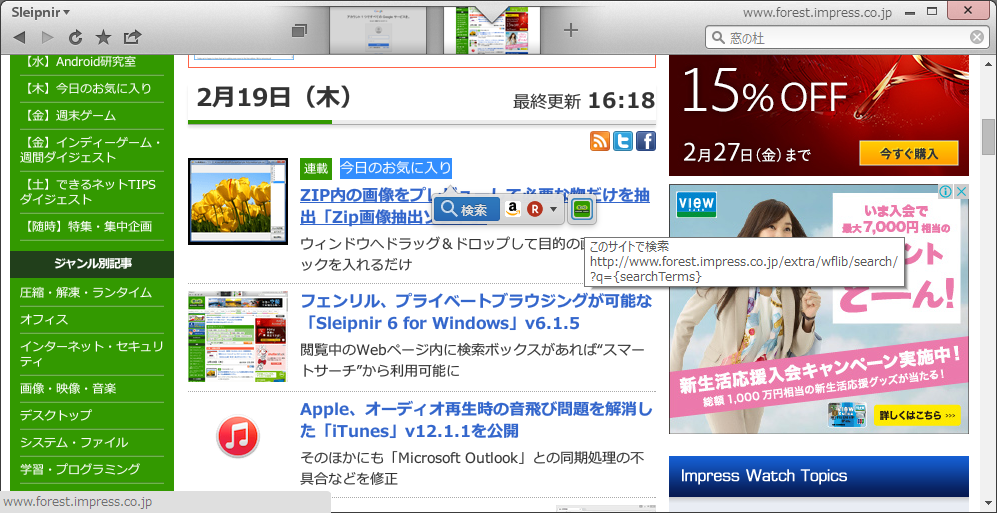Go forward with the forward arrow

tap(48, 38)
